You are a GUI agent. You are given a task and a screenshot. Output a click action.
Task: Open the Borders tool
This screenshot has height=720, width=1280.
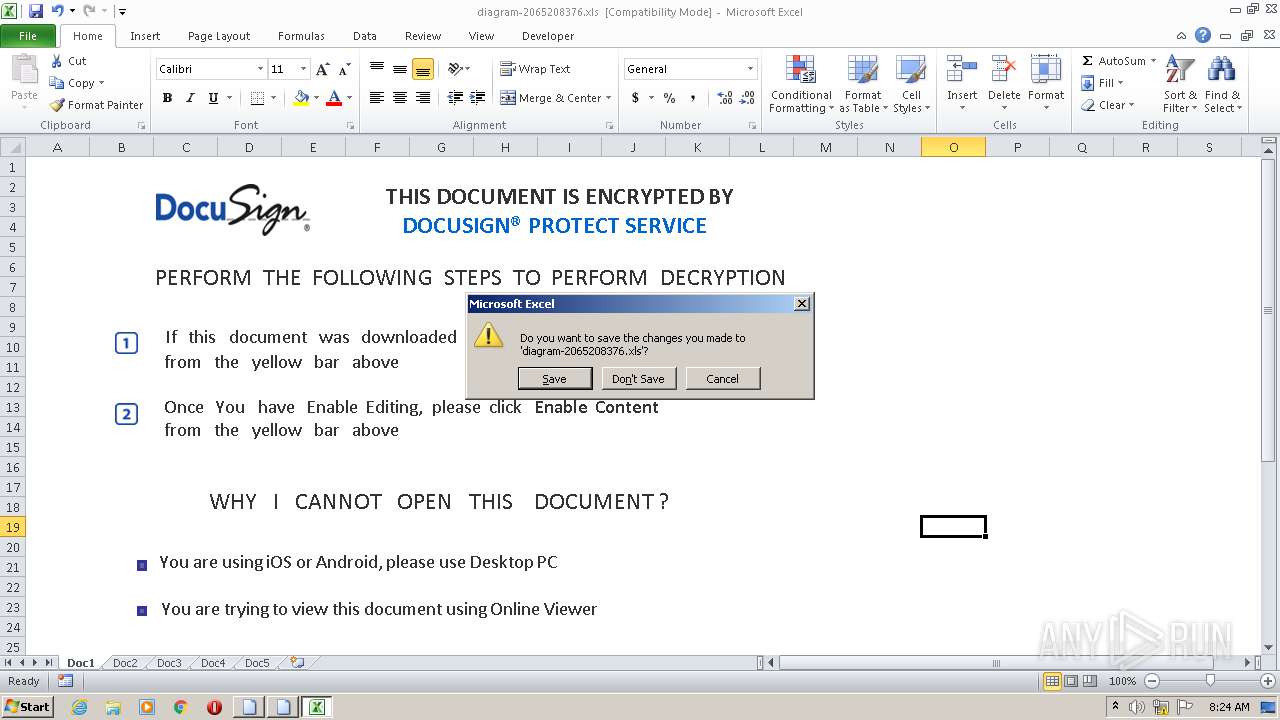point(257,98)
